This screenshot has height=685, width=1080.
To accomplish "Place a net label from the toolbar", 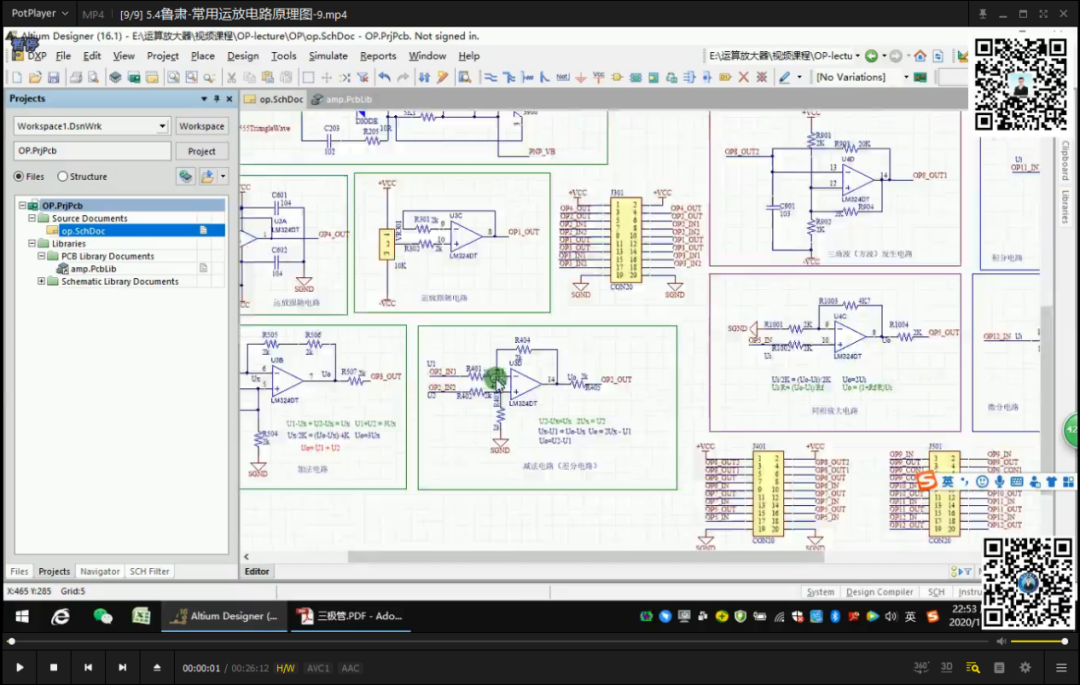I will pyautogui.click(x=563, y=77).
